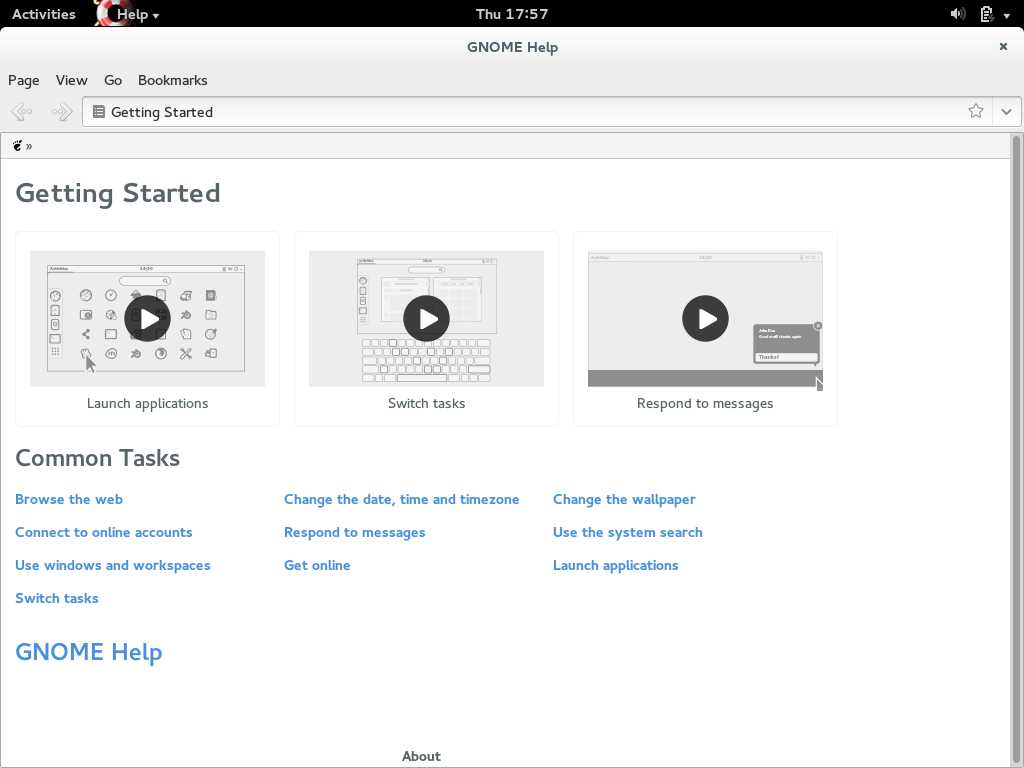Click the battery status icon

pyautogui.click(x=986, y=14)
